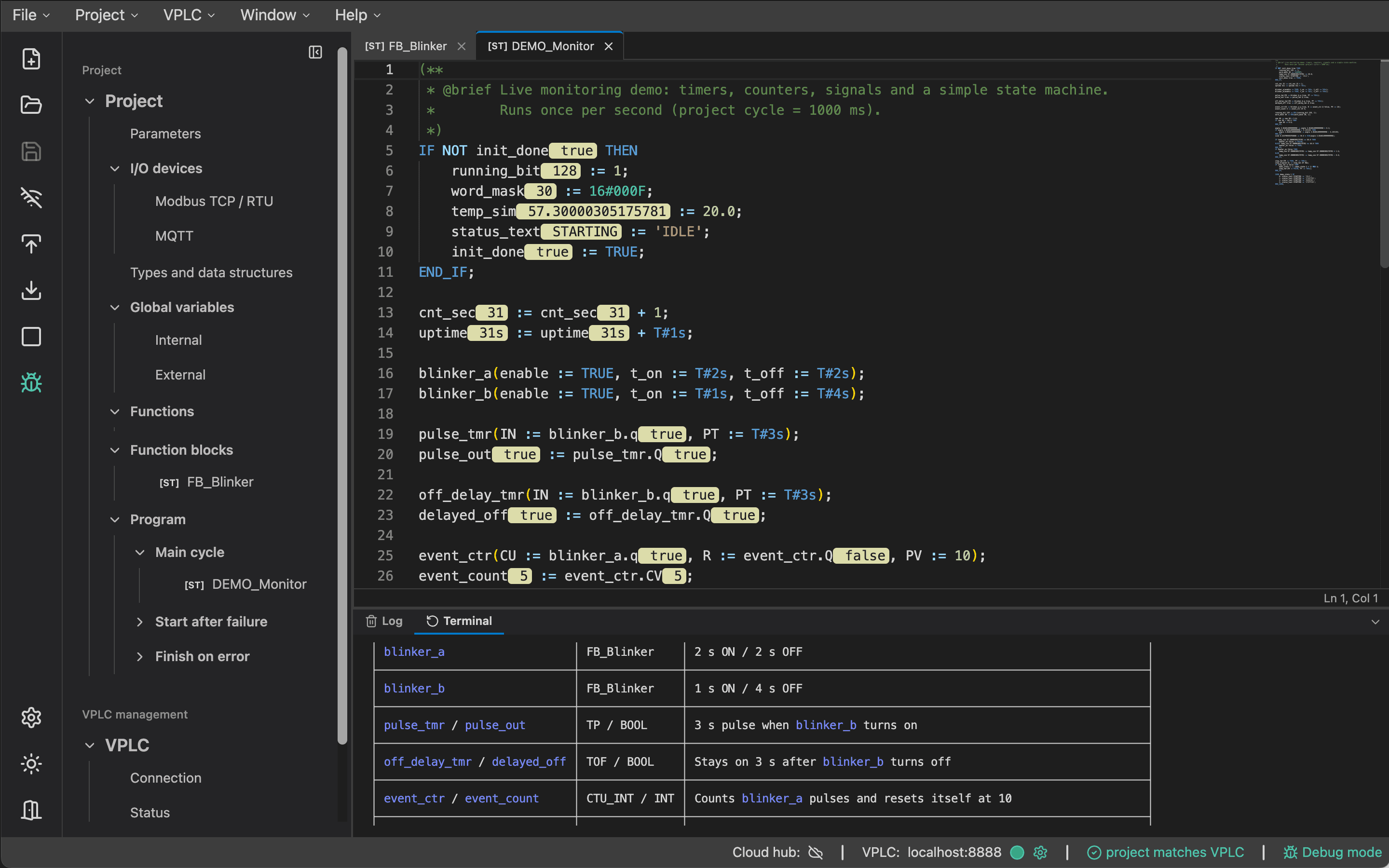Collapse the project side panel icon
This screenshot has height=868, width=1389.
coord(315,52)
